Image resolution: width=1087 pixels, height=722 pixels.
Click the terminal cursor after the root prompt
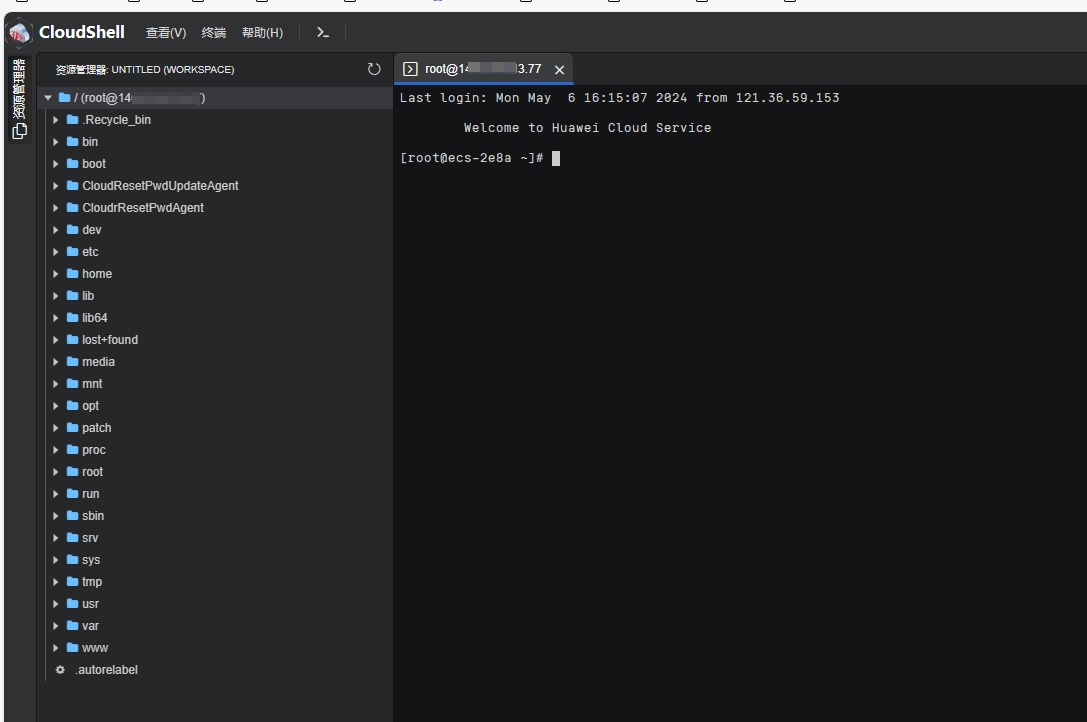coord(556,159)
